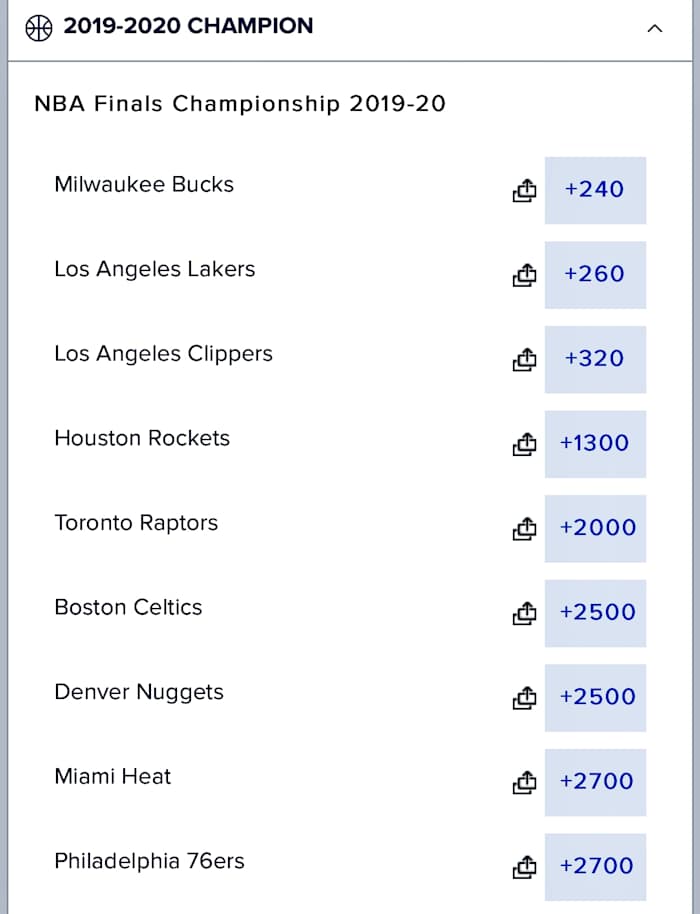This screenshot has width=700, height=914.
Task: Pick Los Angeles Clippers +320 odds
Action: pyautogui.click(x=595, y=359)
